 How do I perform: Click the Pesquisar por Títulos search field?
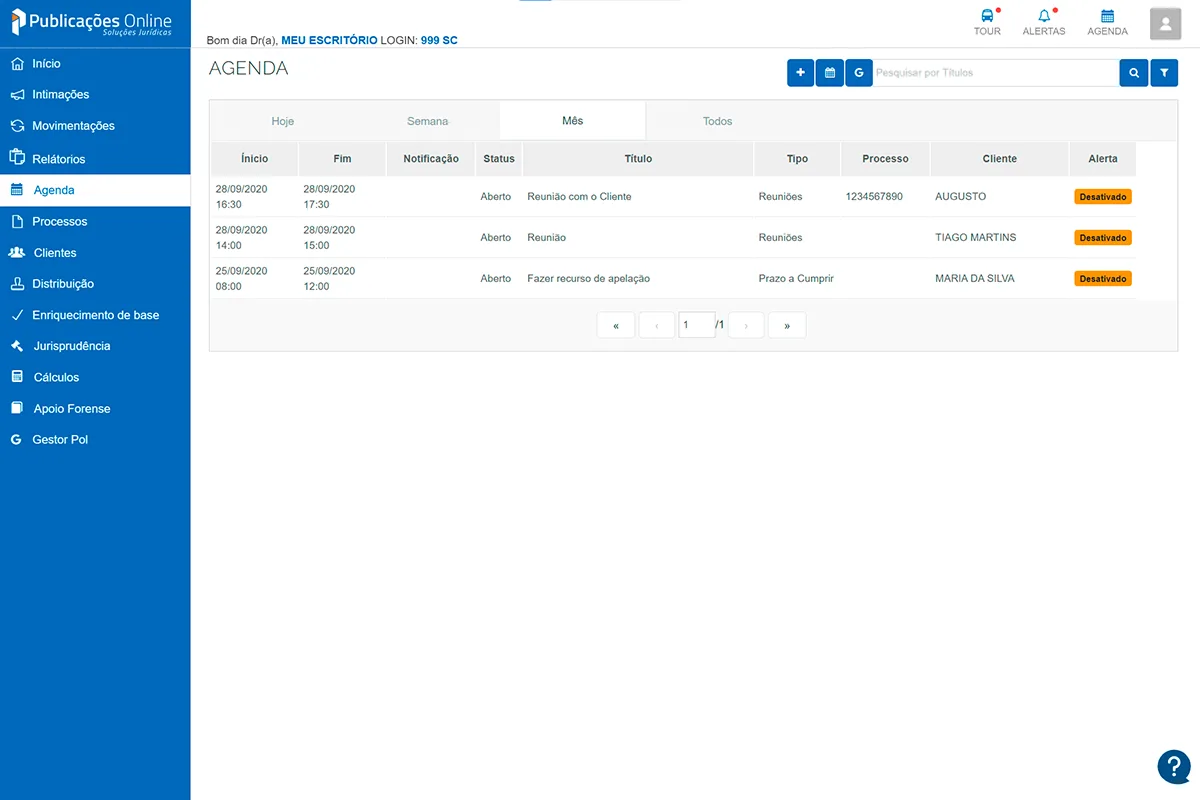(995, 73)
